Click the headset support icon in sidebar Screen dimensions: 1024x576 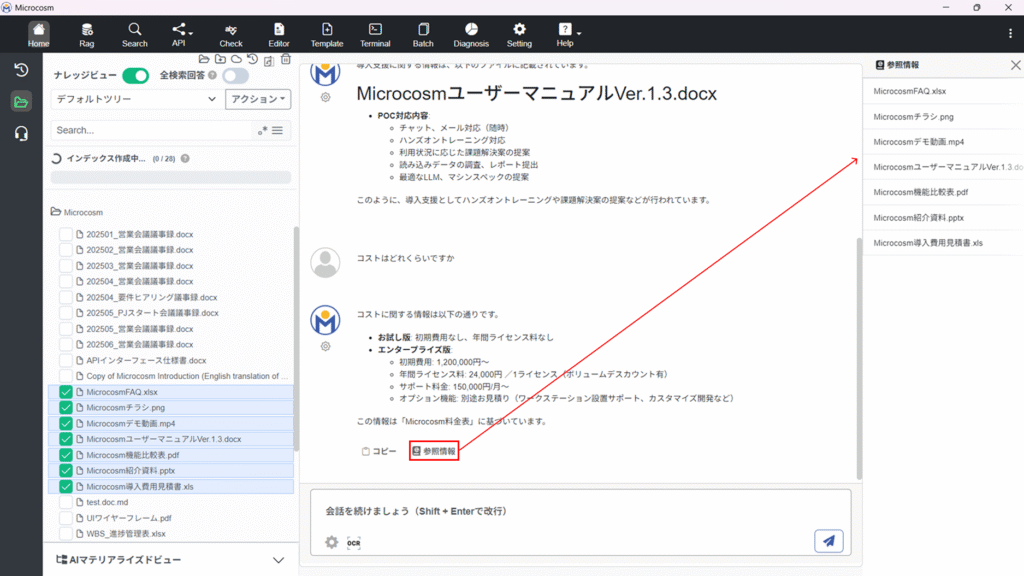[x=21, y=133]
